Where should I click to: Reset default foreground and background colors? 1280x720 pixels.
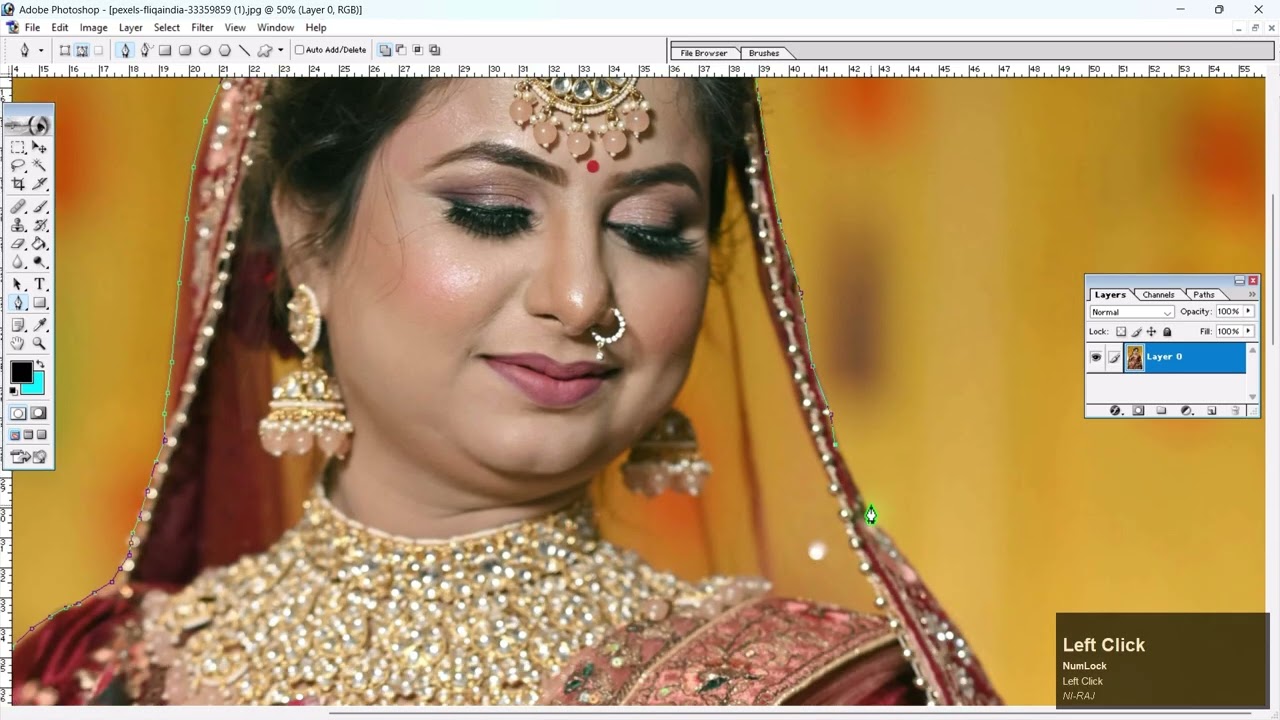[x=14, y=393]
